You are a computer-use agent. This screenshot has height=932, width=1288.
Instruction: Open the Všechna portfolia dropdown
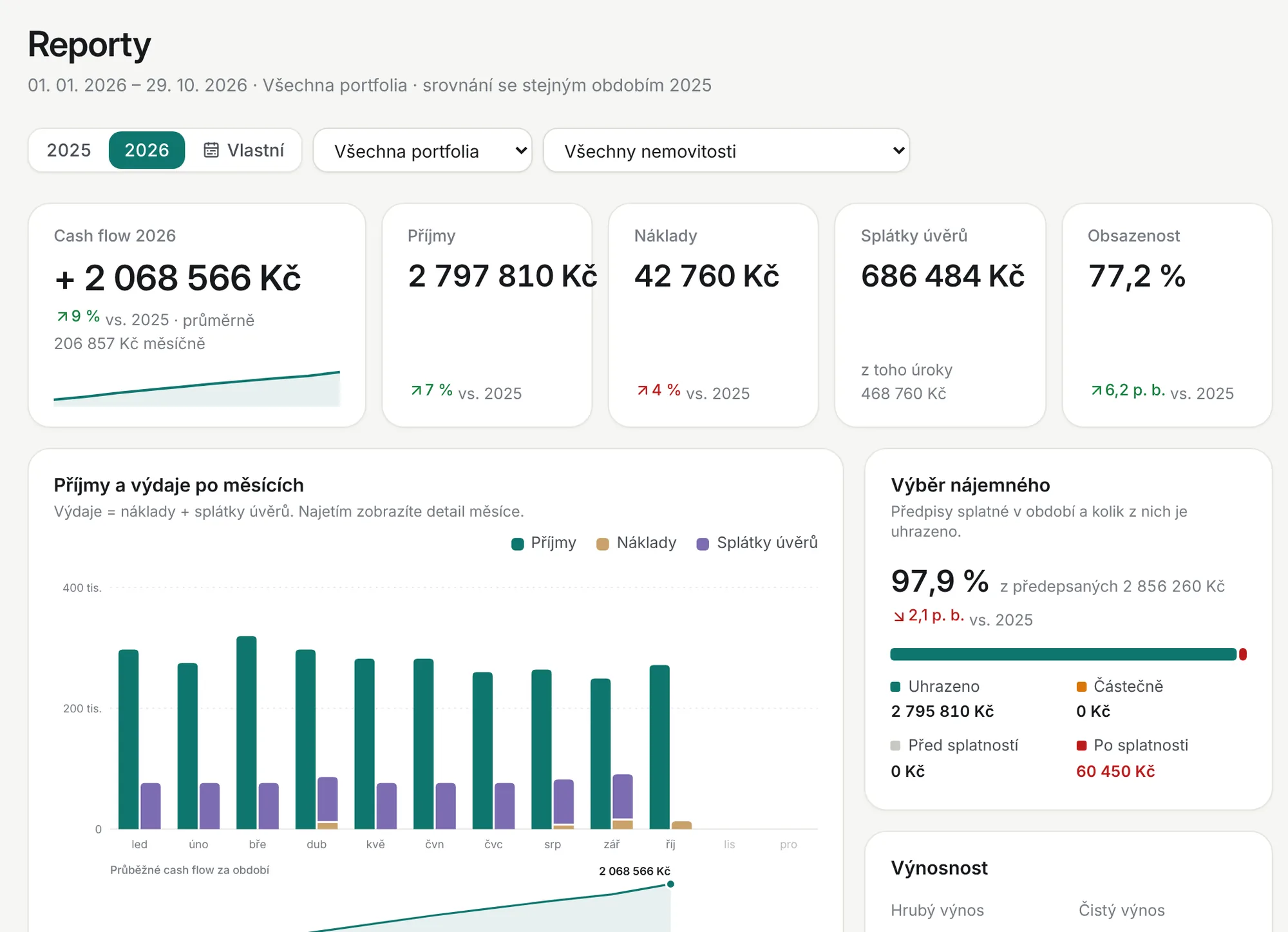(x=422, y=150)
